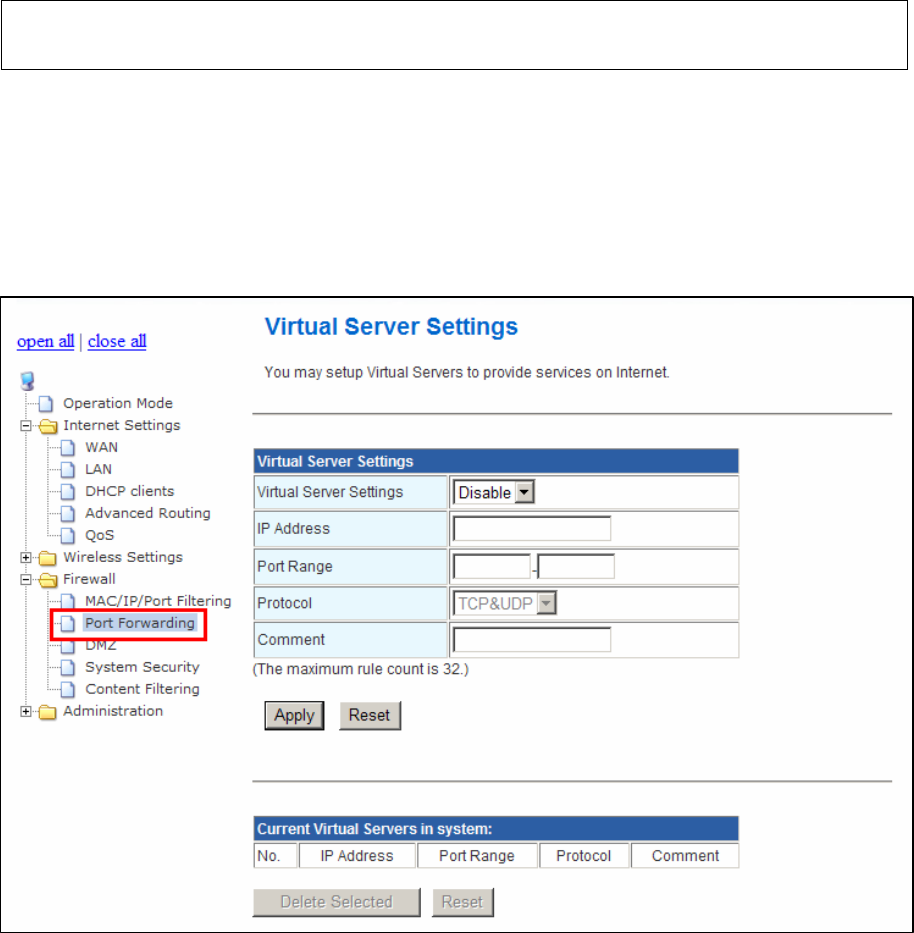Select Administration in the tree
The width and height of the screenshot is (914, 933).
click(x=113, y=712)
